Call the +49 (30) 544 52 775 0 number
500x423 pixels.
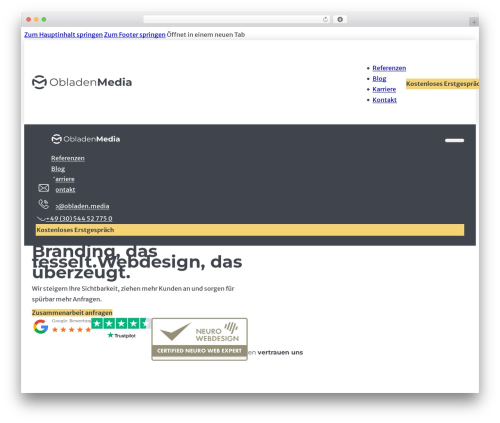click(x=79, y=219)
